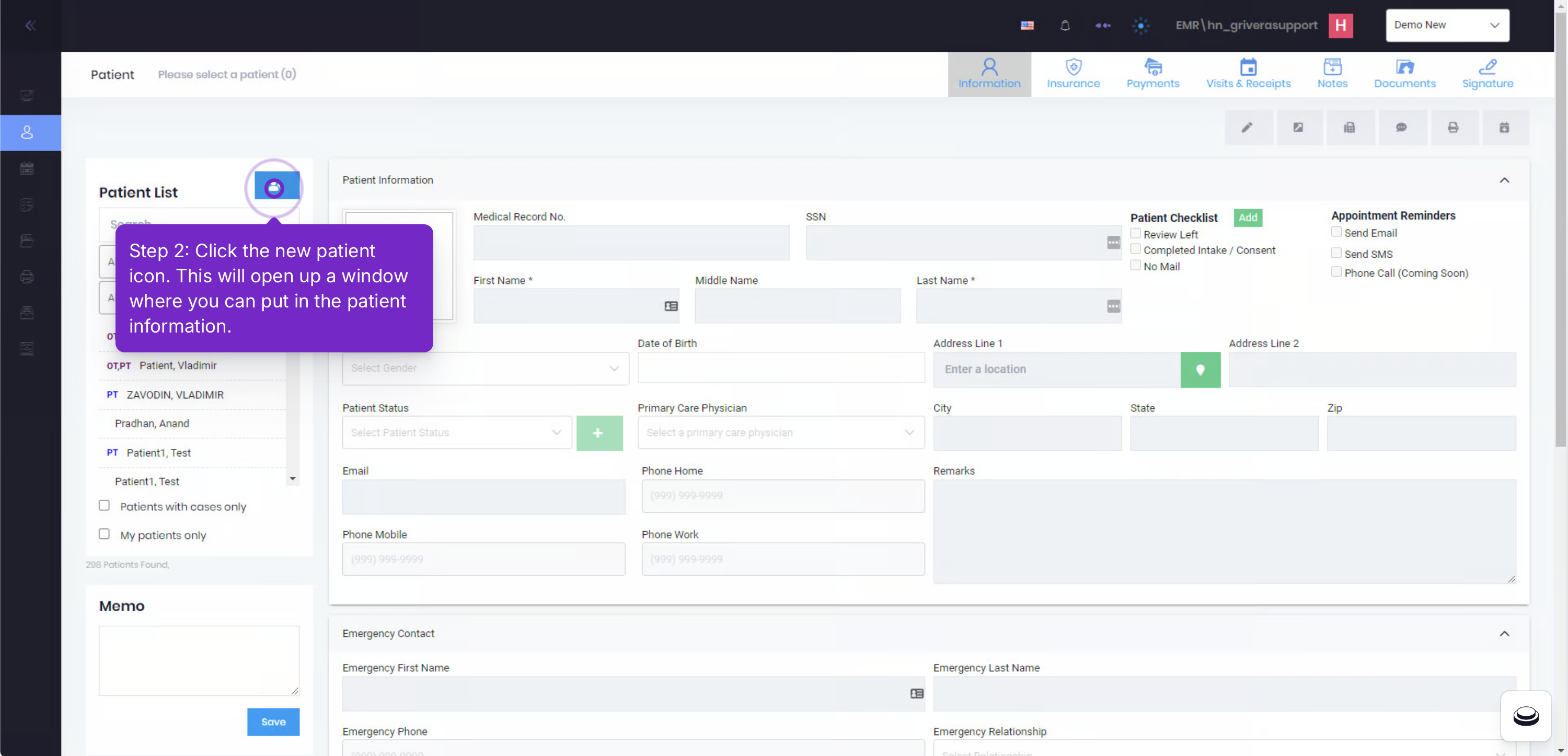Check the Send Email reminder box
Image resolution: width=1568 pixels, height=756 pixels.
(1335, 231)
